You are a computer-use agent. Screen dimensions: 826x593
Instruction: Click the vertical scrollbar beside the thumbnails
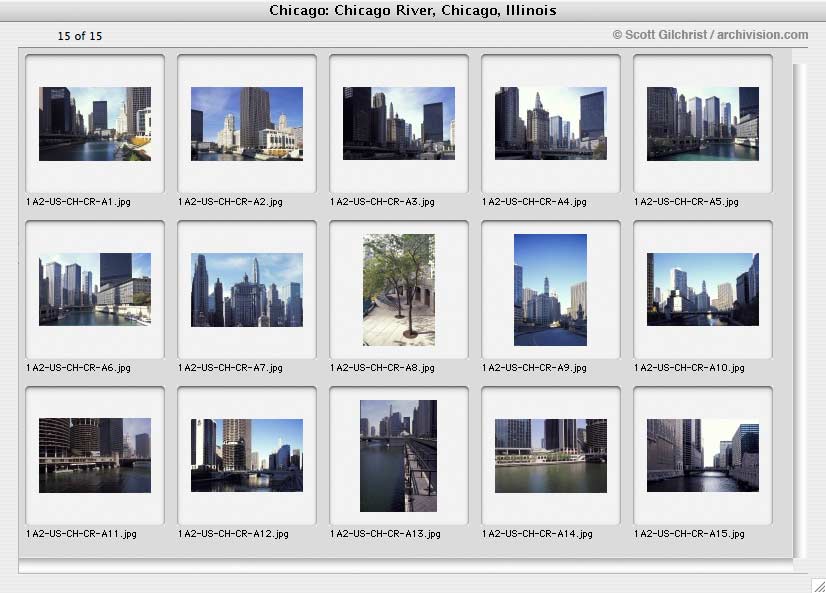800,311
